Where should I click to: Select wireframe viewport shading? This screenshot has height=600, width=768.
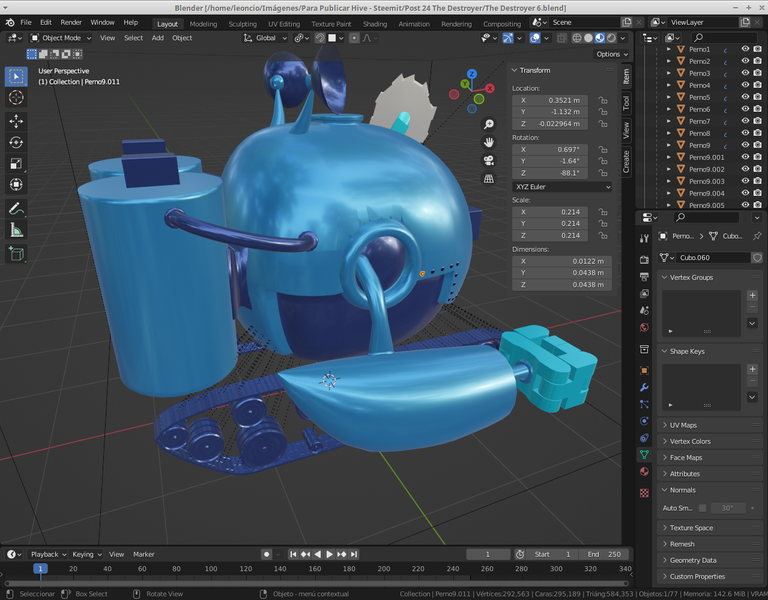point(577,38)
